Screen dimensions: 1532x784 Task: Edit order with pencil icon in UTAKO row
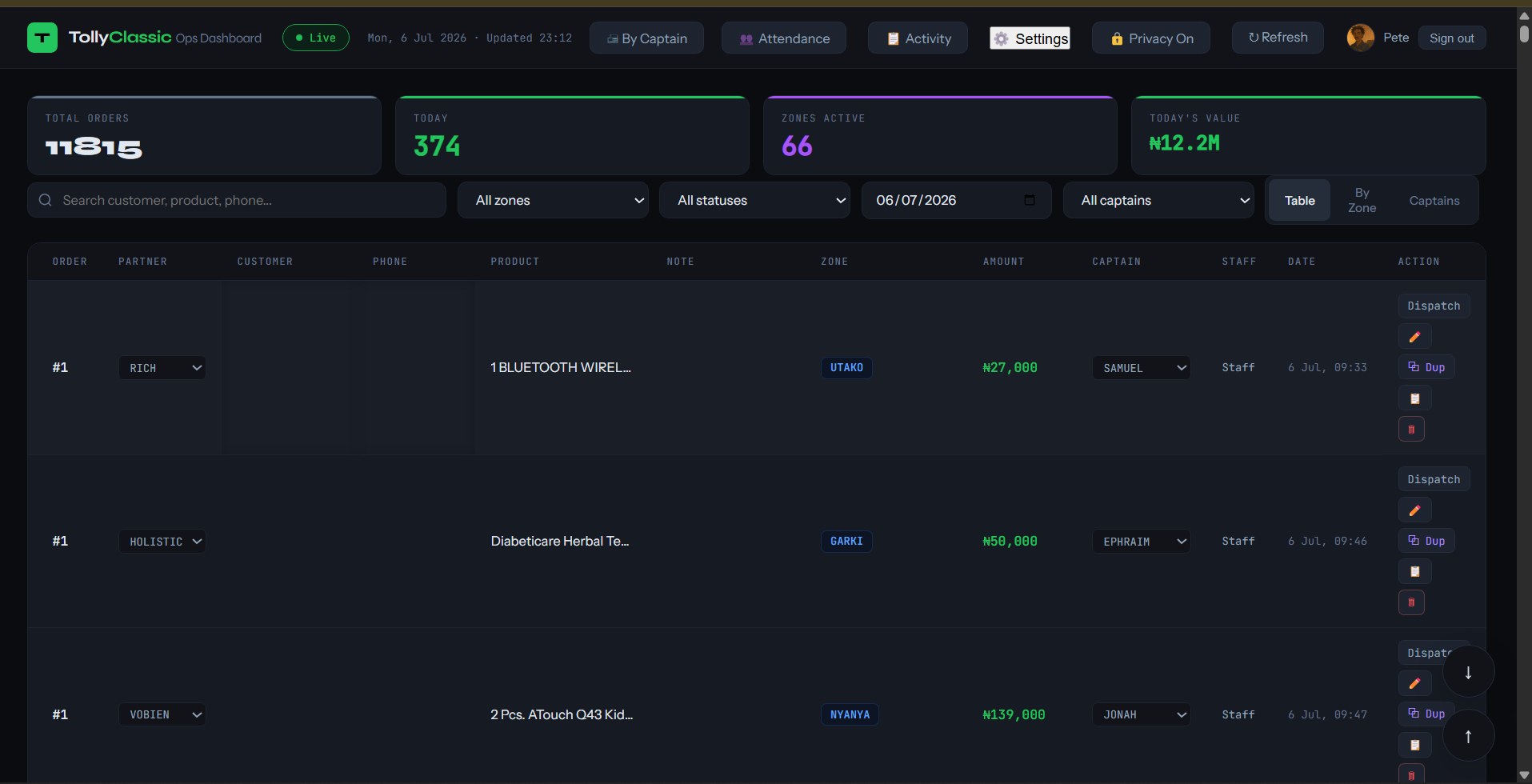1414,337
